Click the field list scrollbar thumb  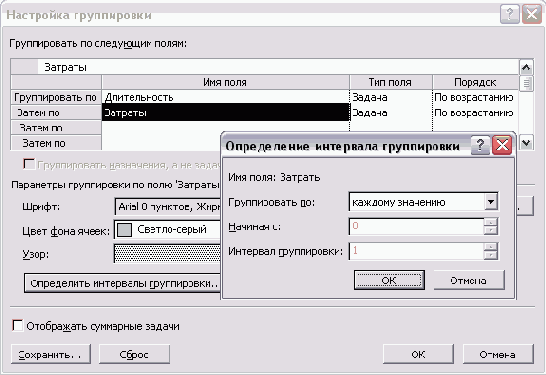pyautogui.click(x=526, y=83)
